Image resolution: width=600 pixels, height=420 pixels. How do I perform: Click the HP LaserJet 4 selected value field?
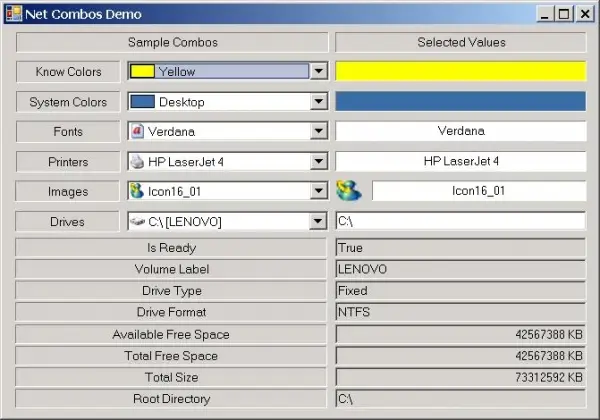click(x=461, y=161)
